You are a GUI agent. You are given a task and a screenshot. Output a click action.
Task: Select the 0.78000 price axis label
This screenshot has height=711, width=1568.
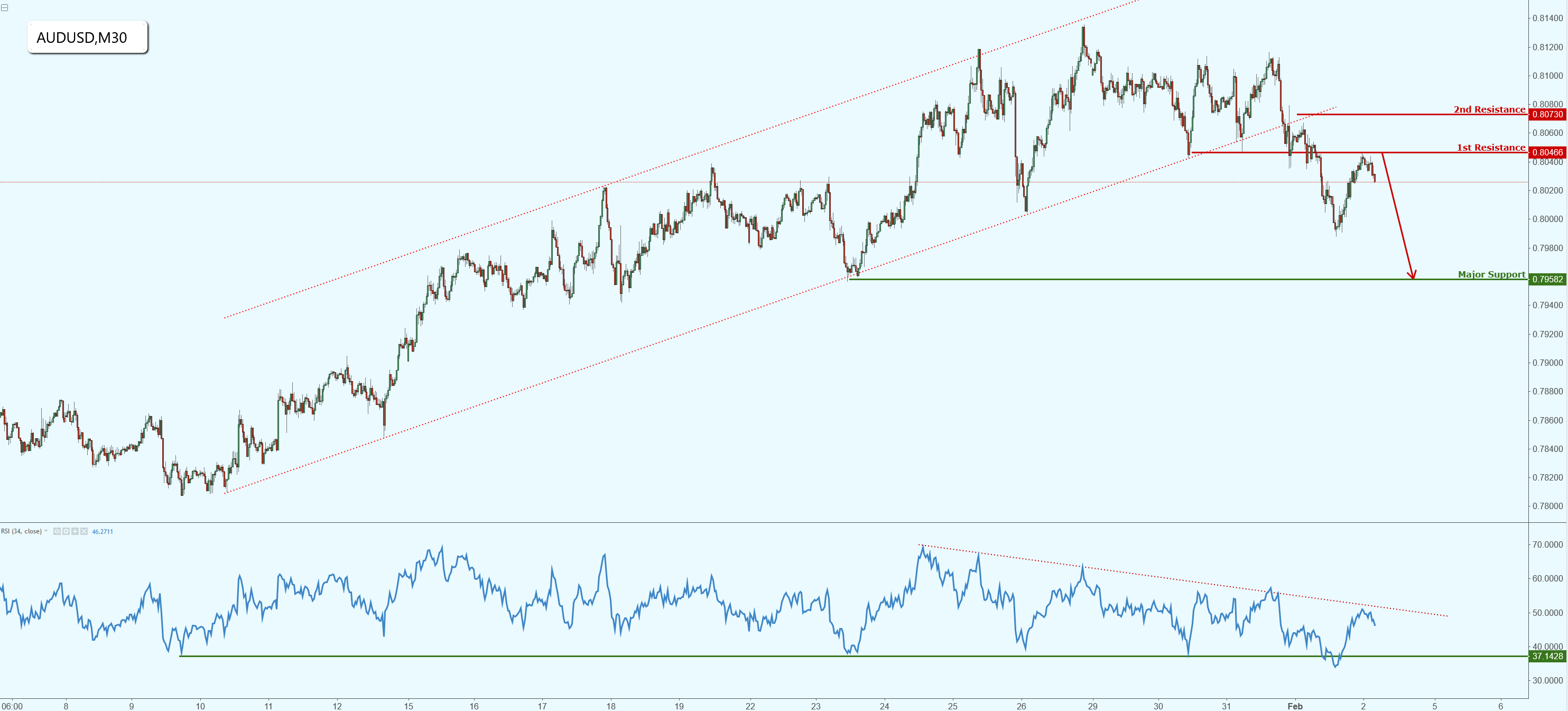pyautogui.click(x=1547, y=506)
